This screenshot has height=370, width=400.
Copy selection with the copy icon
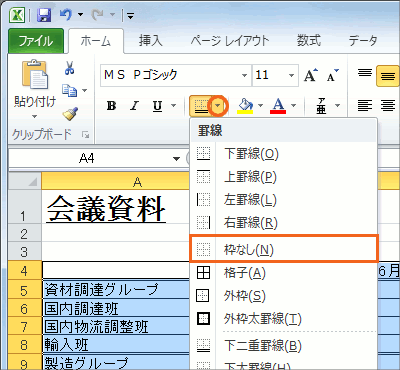pos(70,90)
